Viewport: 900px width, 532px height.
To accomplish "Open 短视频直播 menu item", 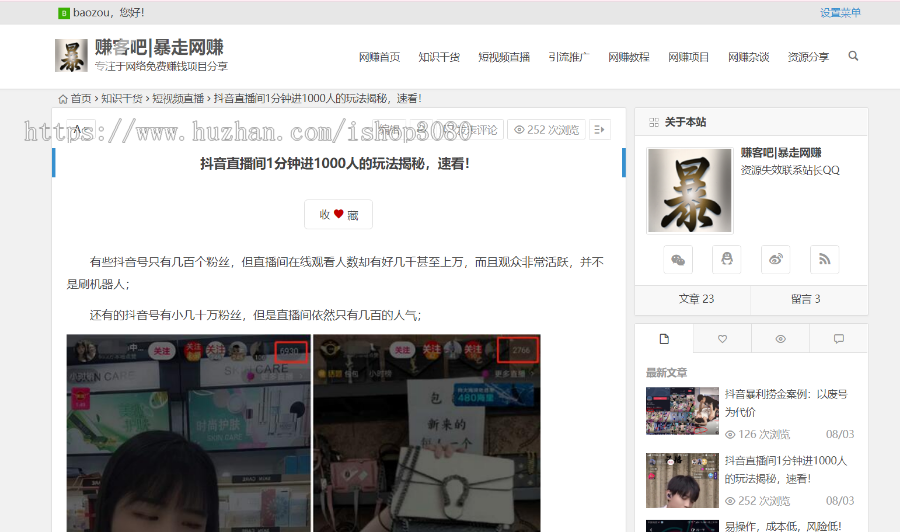I will tap(504, 57).
